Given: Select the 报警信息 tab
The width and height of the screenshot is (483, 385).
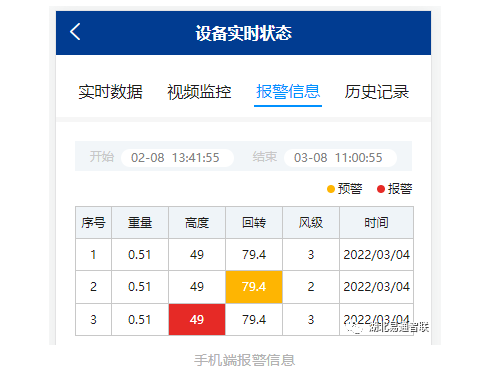Looking at the screenshot, I should pyautogui.click(x=288, y=92).
